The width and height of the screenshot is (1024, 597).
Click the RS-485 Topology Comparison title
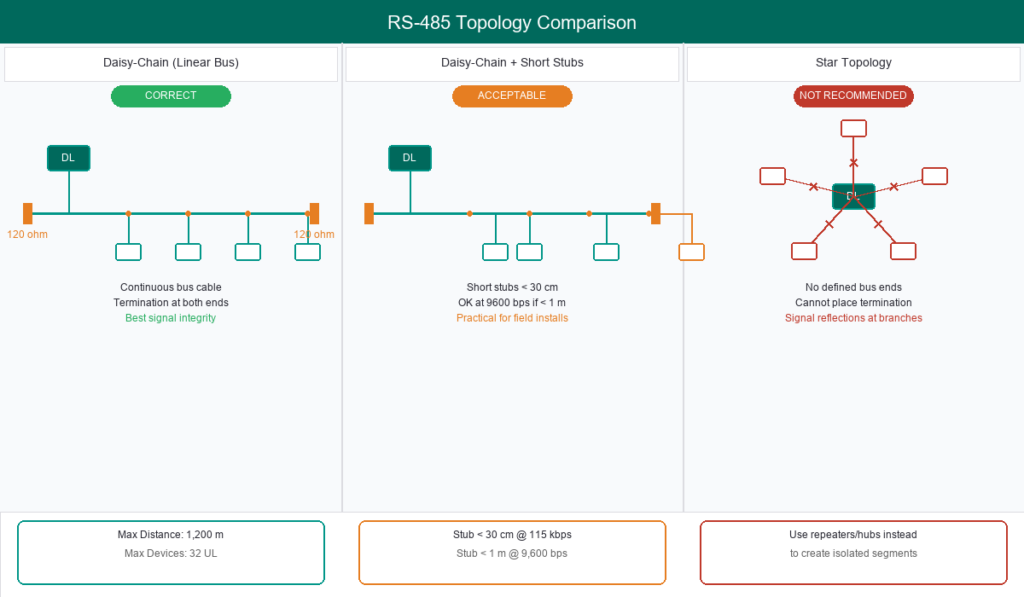[x=512, y=22]
